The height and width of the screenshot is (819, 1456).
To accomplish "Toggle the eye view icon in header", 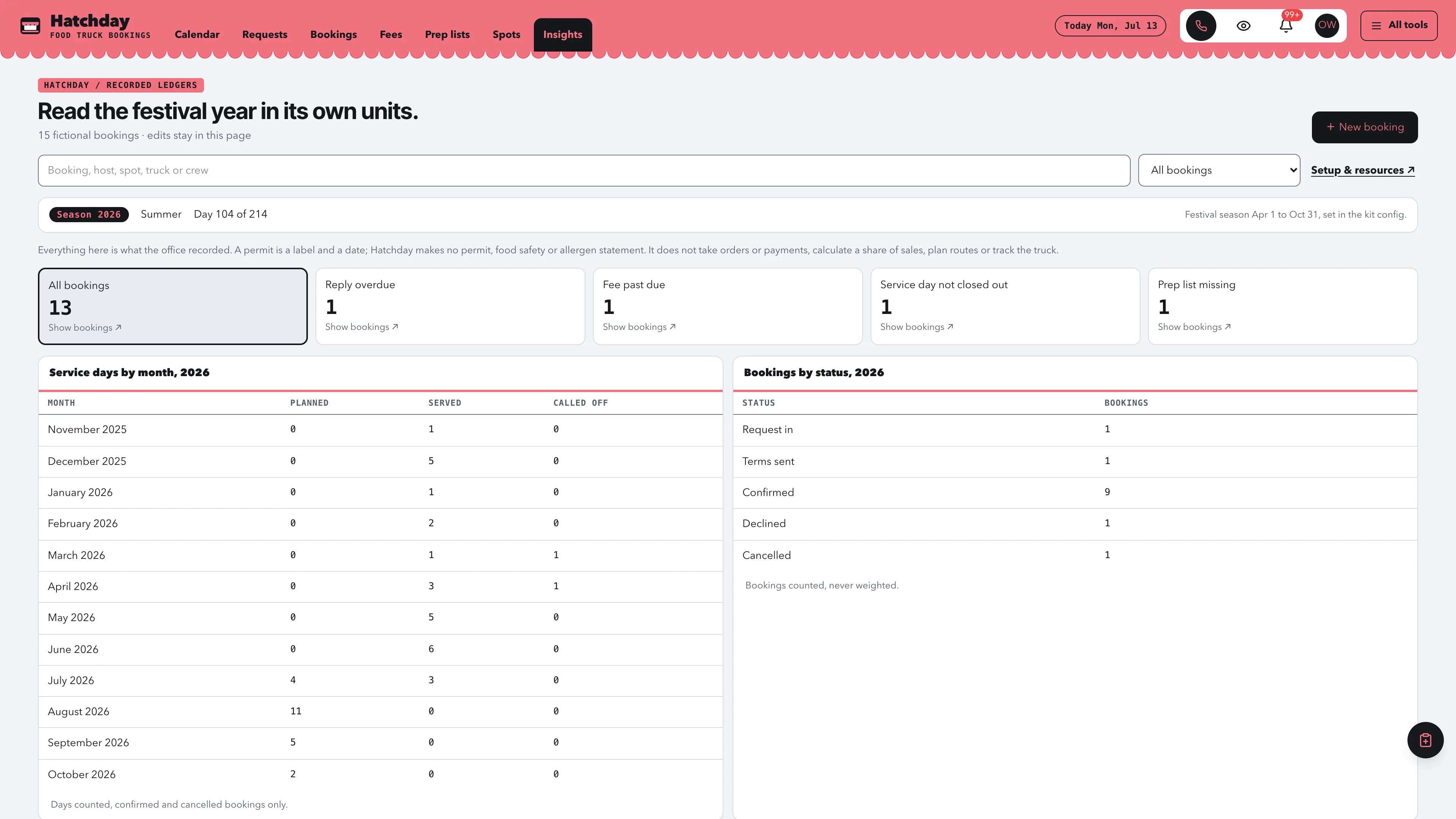I will point(1243,26).
